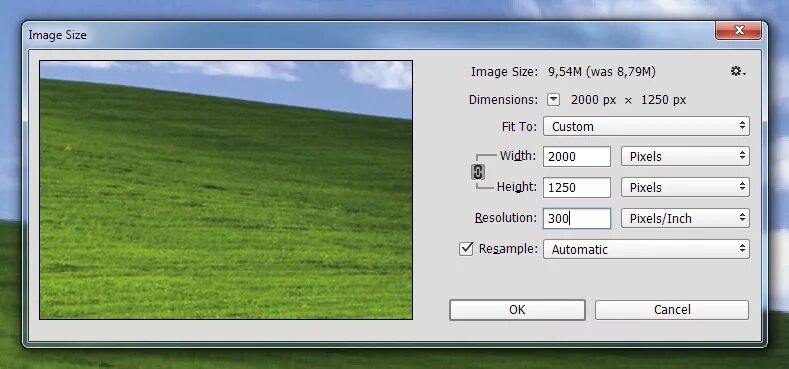
Task: Click the image preview thumbnail
Action: [226, 190]
